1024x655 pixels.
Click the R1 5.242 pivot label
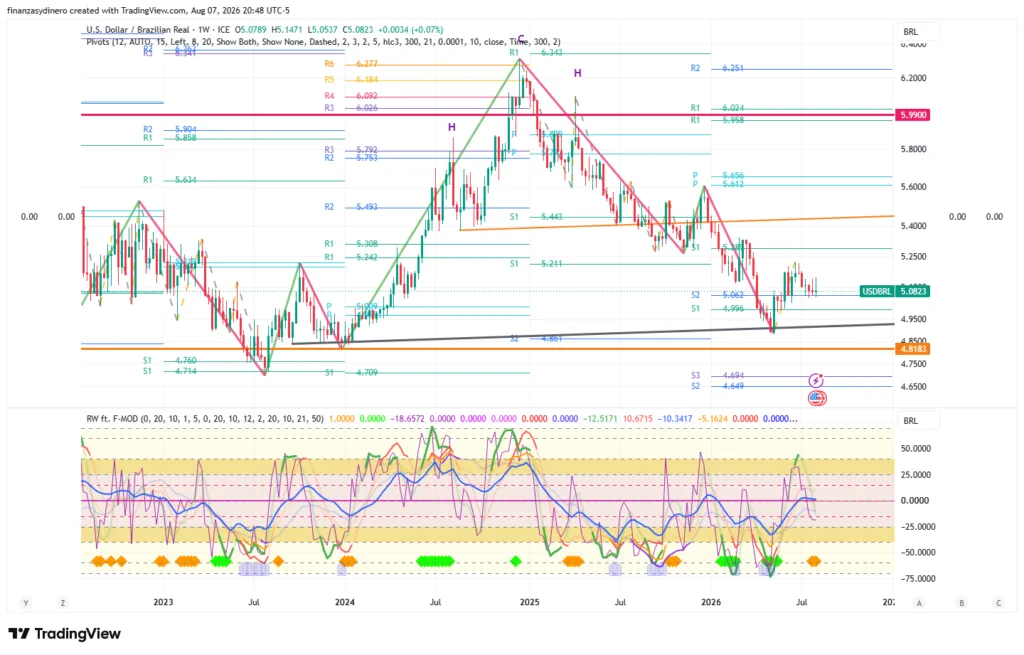[351, 257]
